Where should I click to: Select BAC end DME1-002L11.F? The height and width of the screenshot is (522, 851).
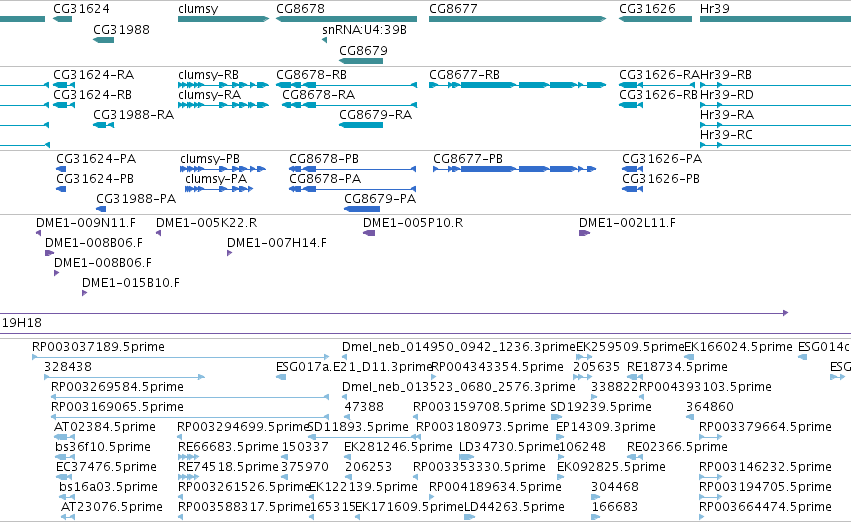[x=627, y=223]
